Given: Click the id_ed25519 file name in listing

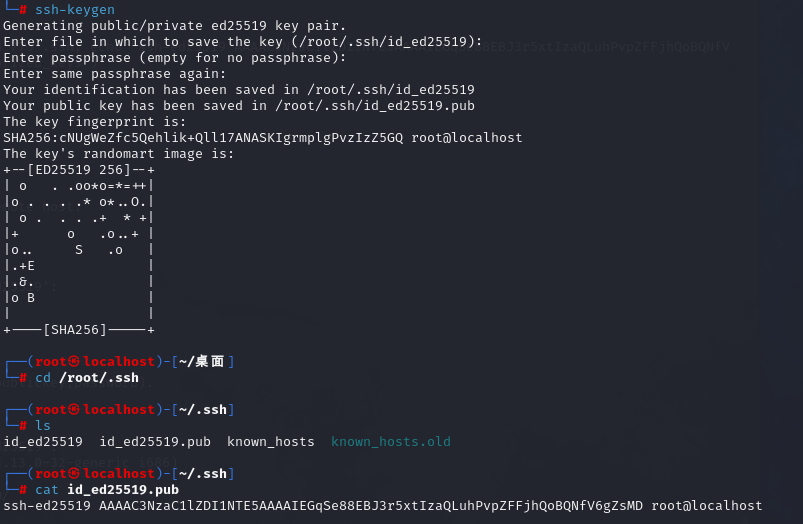Looking at the screenshot, I should pos(43,442).
